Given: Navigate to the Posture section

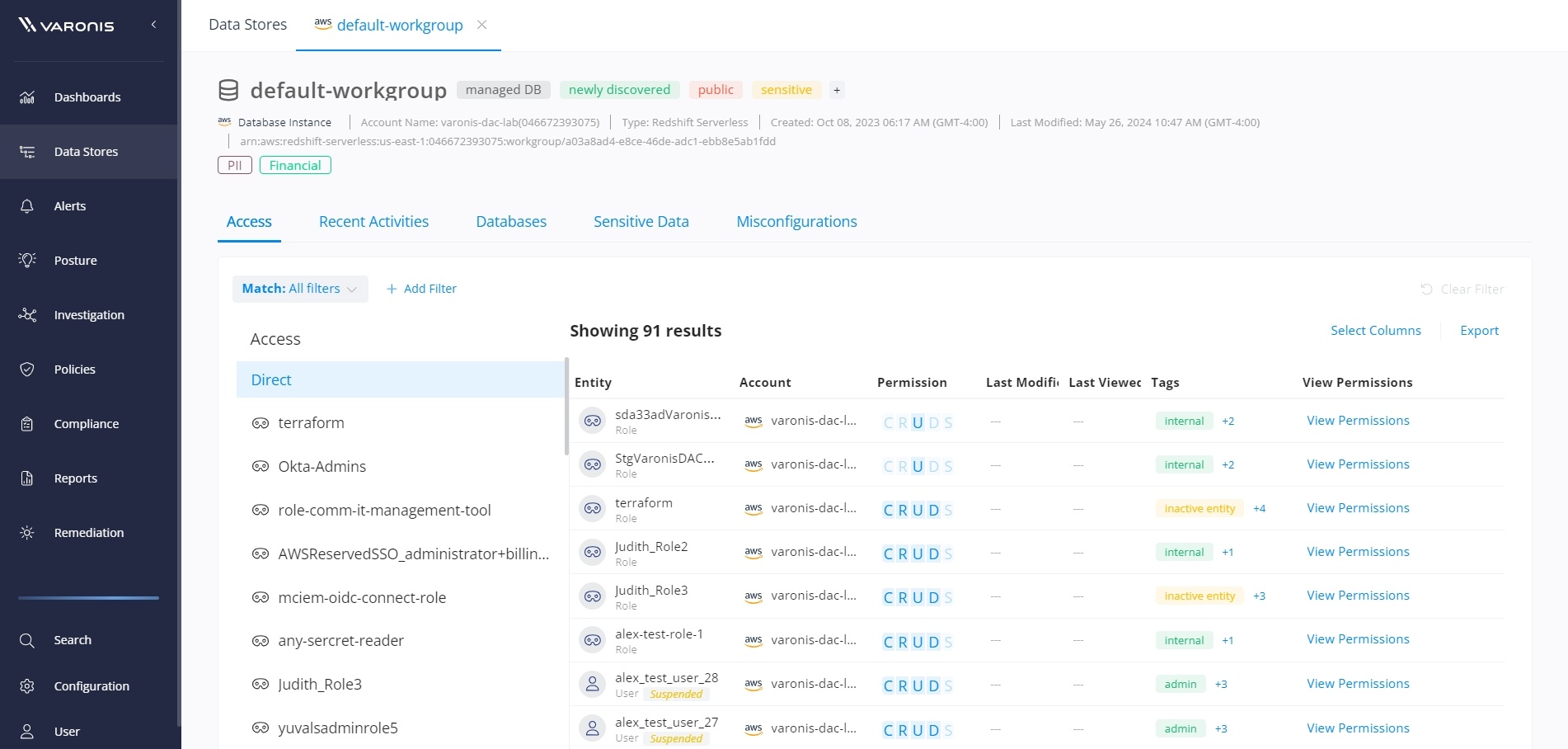Looking at the screenshot, I should pyautogui.click(x=75, y=260).
